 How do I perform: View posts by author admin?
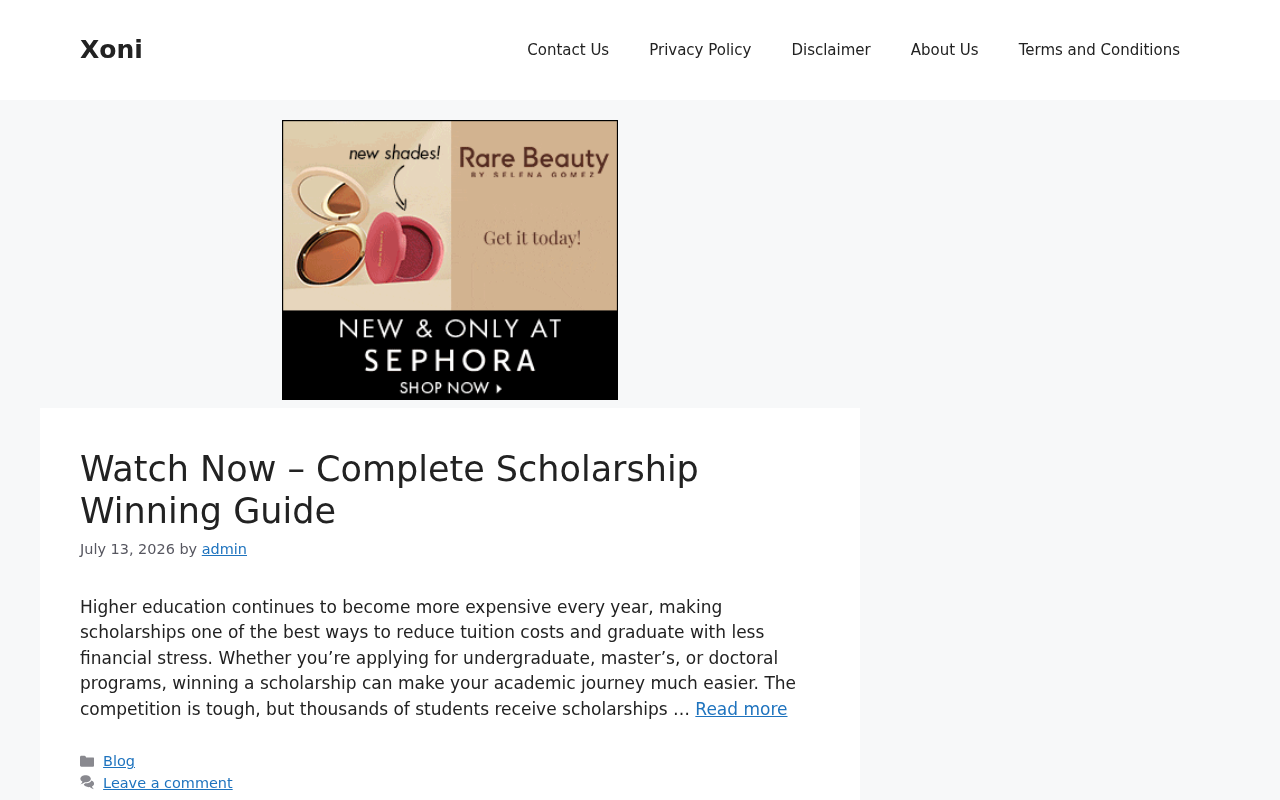coord(224,549)
